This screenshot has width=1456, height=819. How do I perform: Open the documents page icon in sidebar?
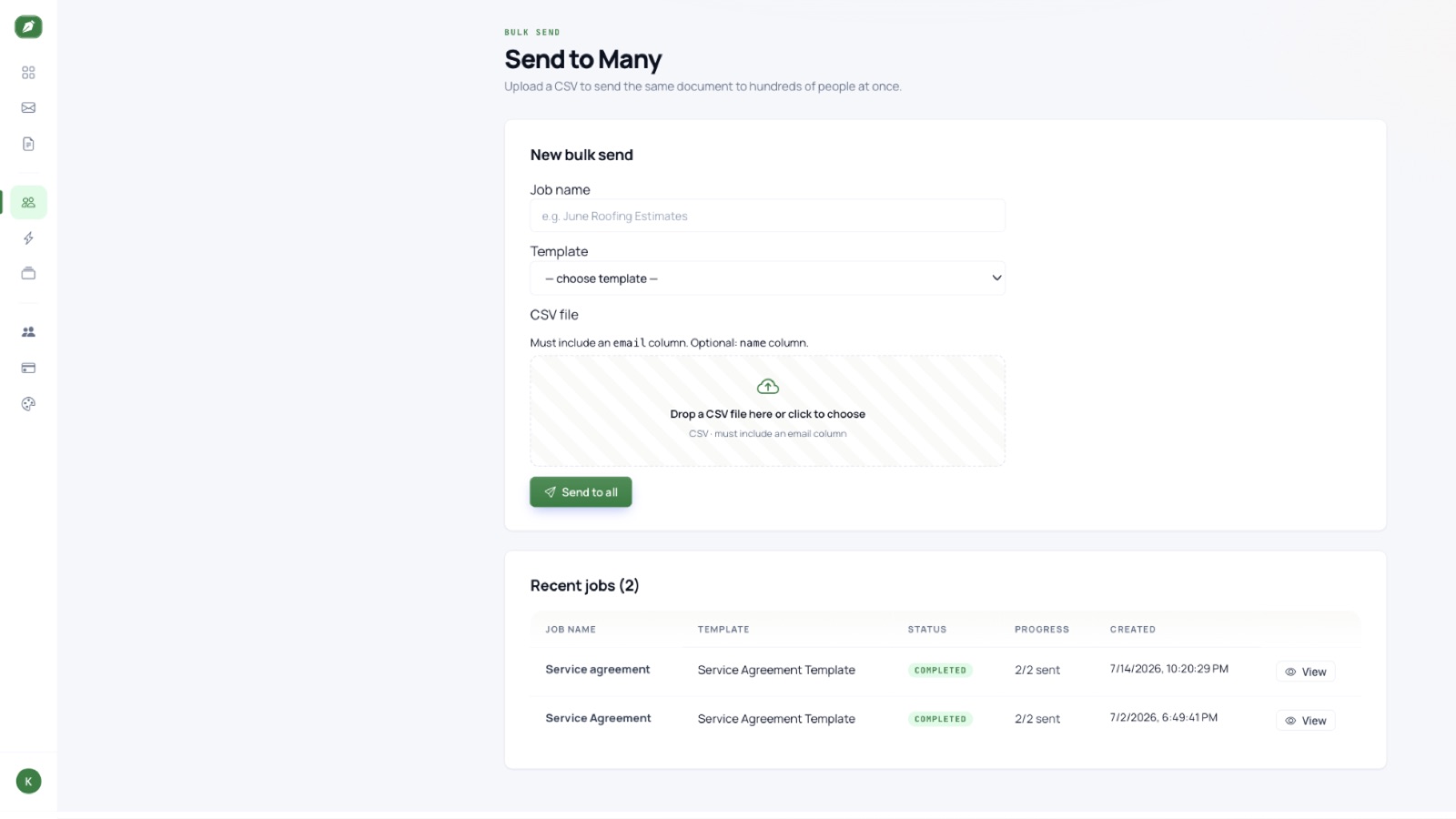tap(28, 144)
